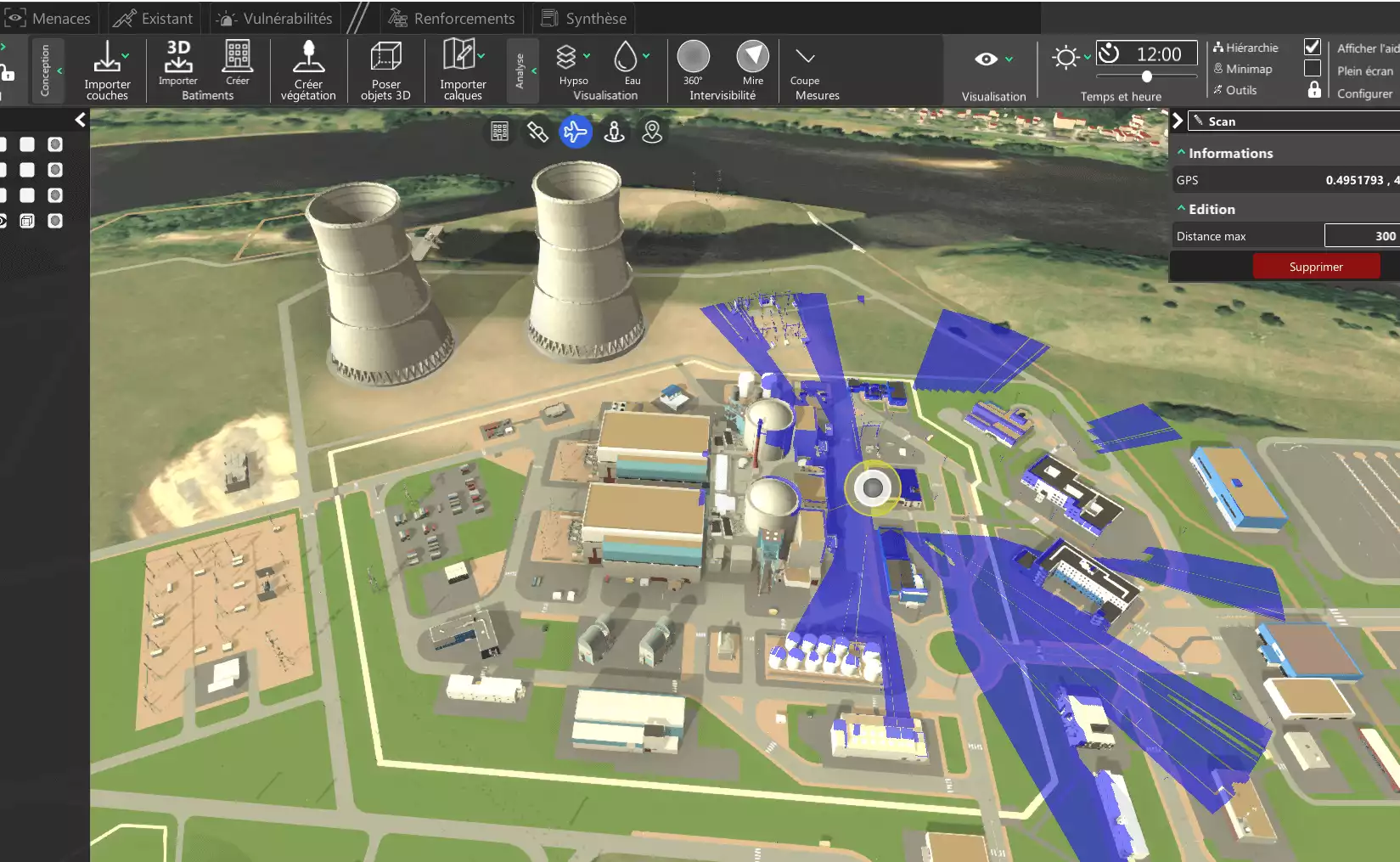
Task: Select the Poser objets 3D tool
Action: [385, 58]
